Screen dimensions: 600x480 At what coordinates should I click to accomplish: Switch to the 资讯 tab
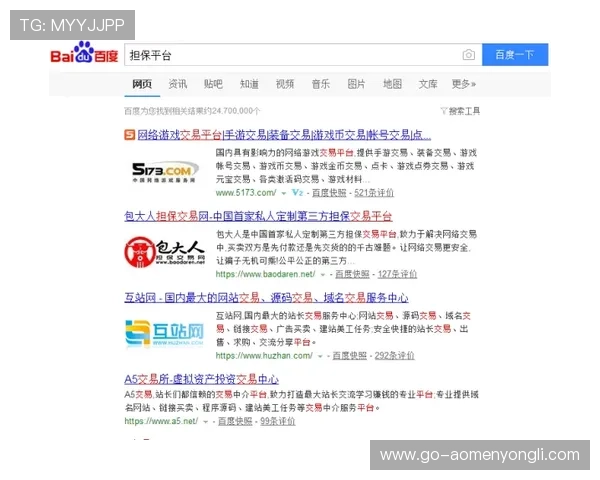(178, 84)
